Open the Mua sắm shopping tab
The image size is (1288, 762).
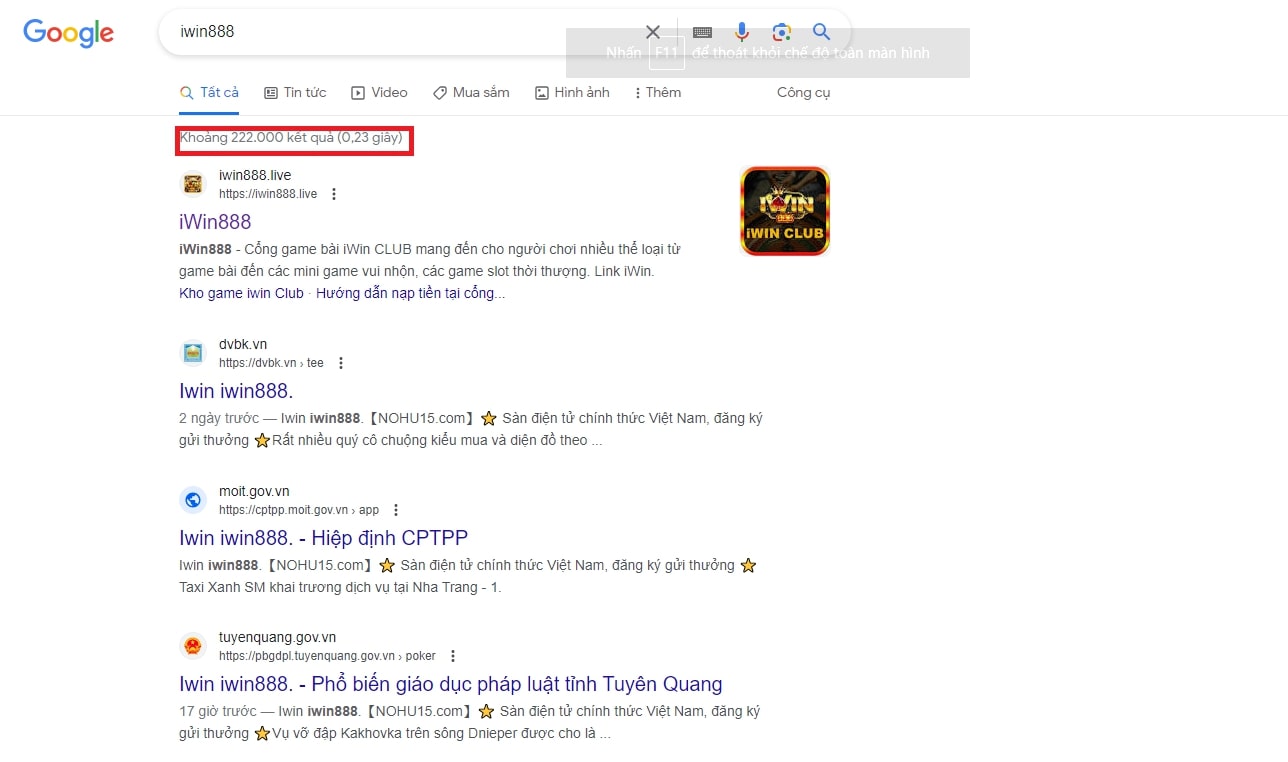click(471, 93)
